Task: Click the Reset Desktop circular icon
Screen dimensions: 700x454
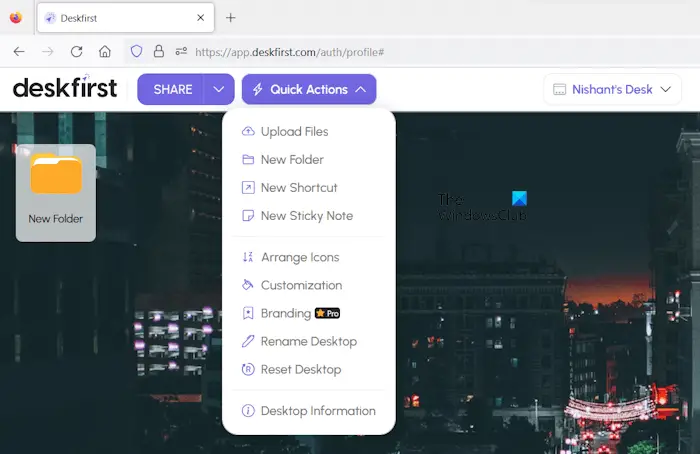Action: [248, 369]
